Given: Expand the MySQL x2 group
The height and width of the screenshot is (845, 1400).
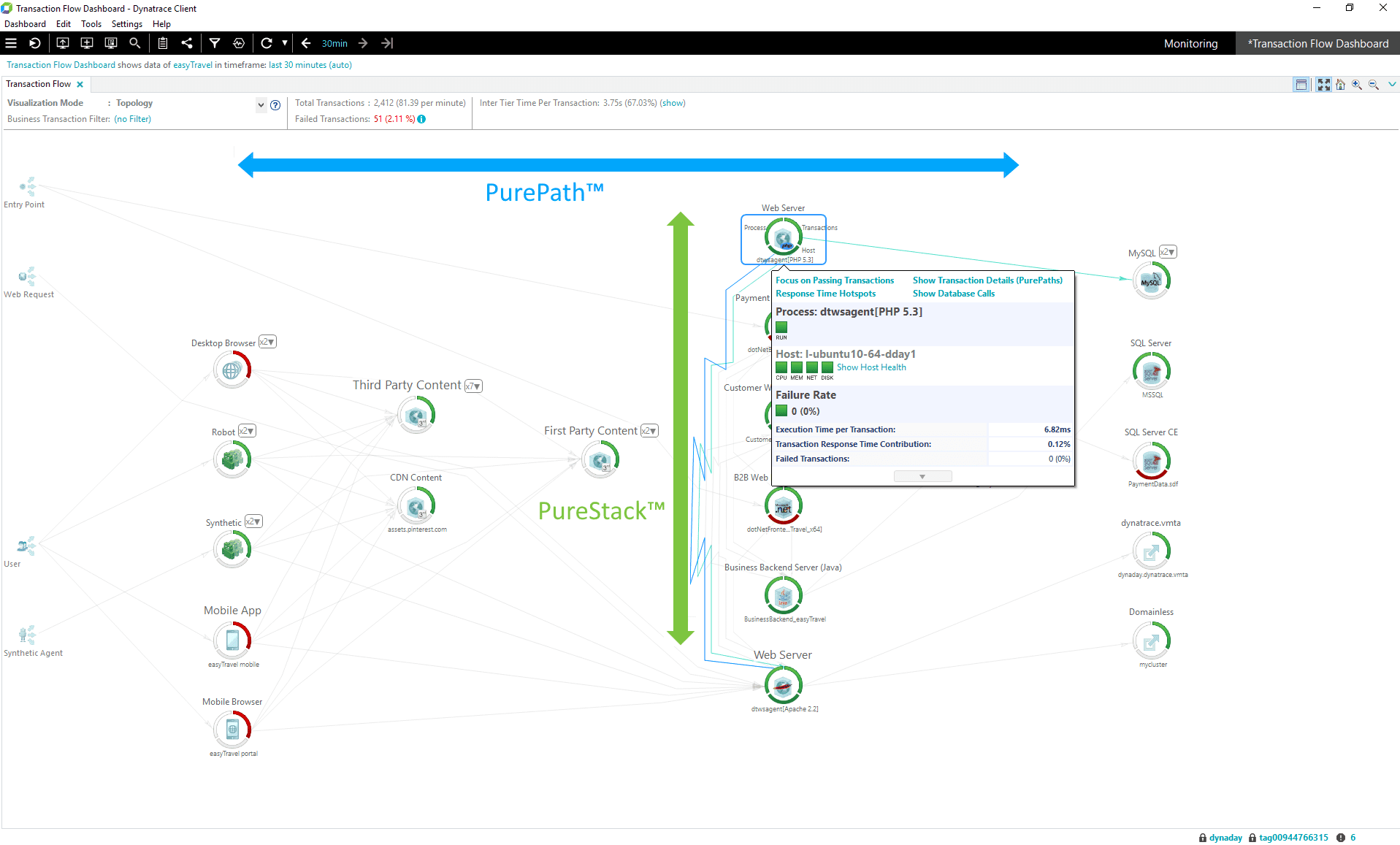Looking at the screenshot, I should pos(1168,252).
